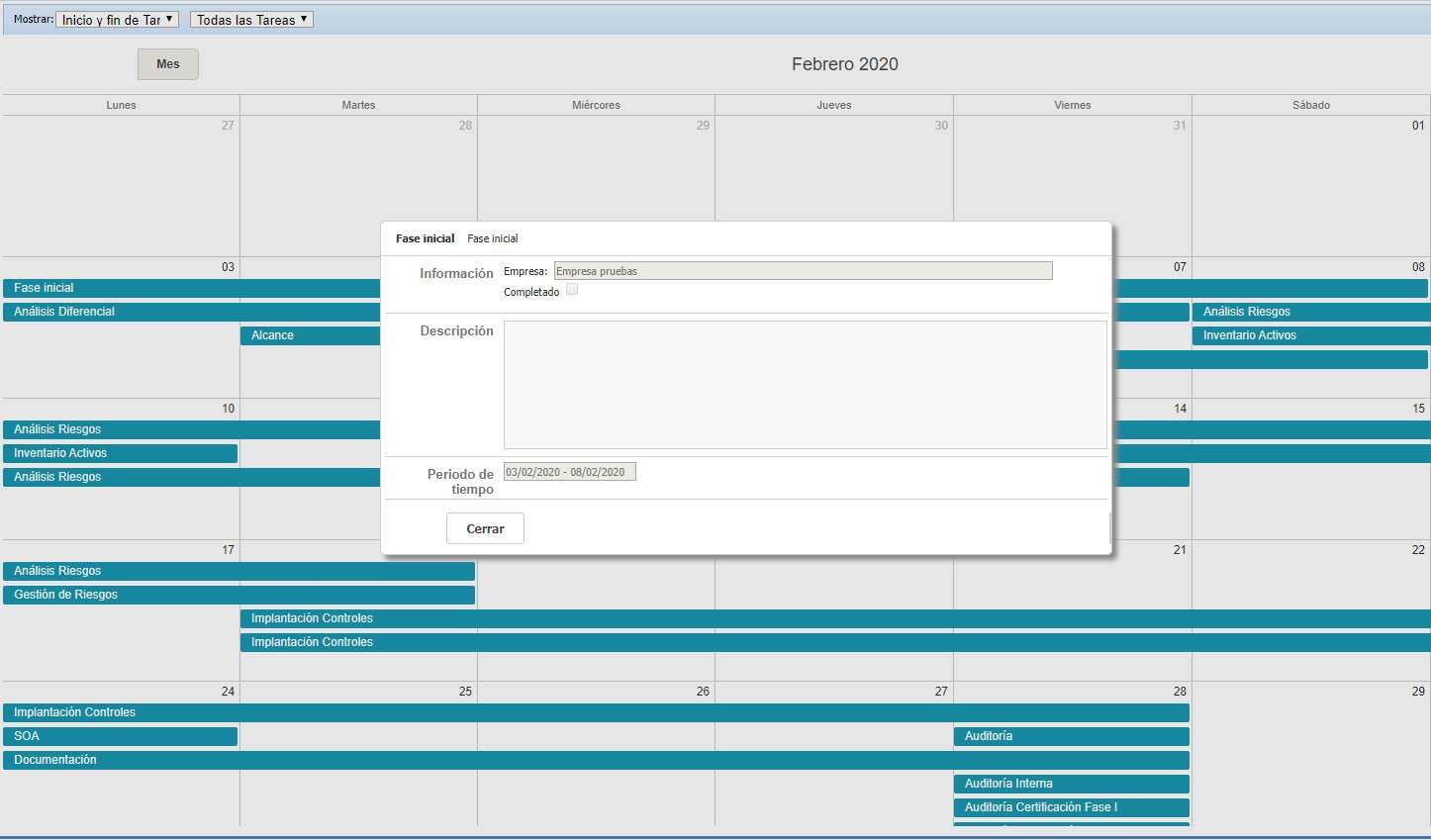This screenshot has height=840, width=1431.
Task: Click the SOA task event
Action: tap(120, 736)
